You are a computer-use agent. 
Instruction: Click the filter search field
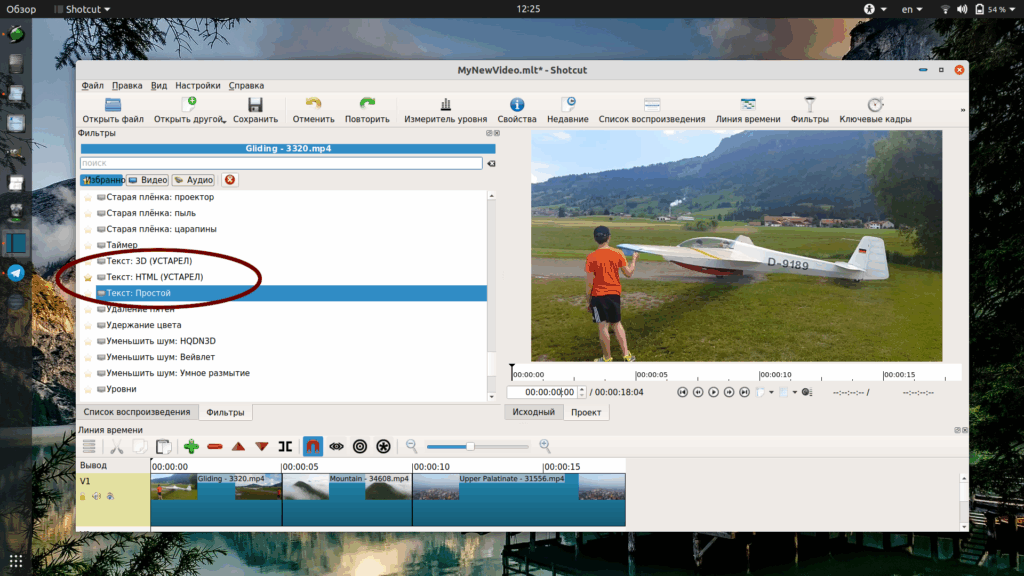(x=281, y=163)
